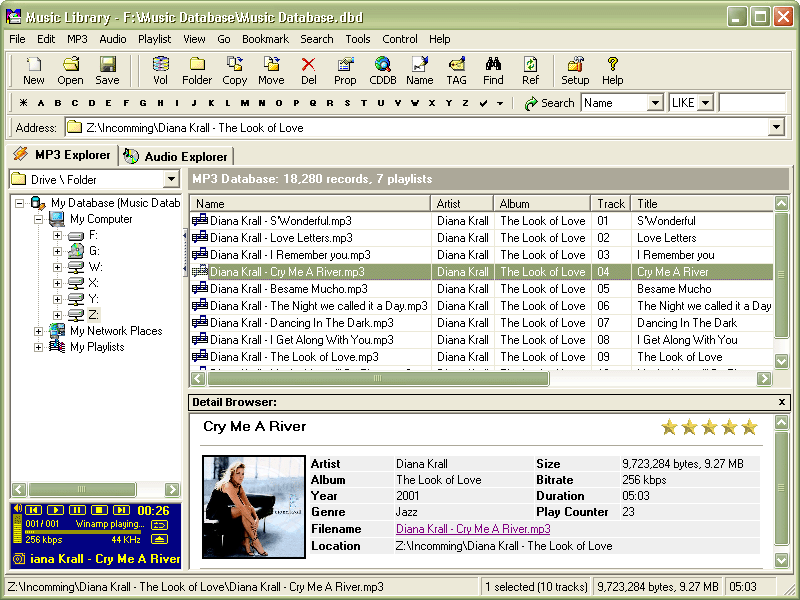Open a database with the Open icon
This screenshot has height=600, width=800.
(70, 70)
